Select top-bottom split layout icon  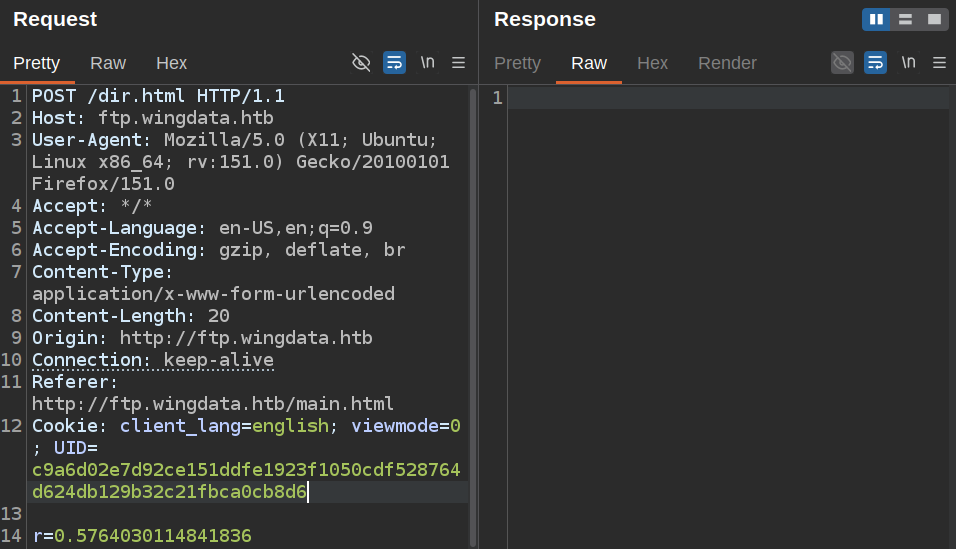(x=905, y=20)
